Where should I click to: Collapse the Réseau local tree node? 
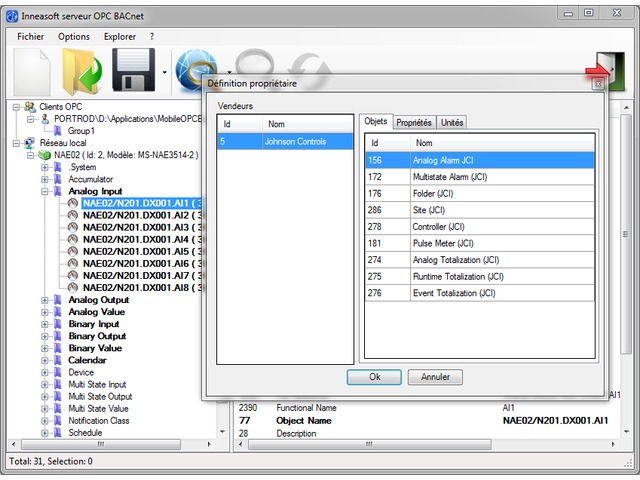(17, 143)
